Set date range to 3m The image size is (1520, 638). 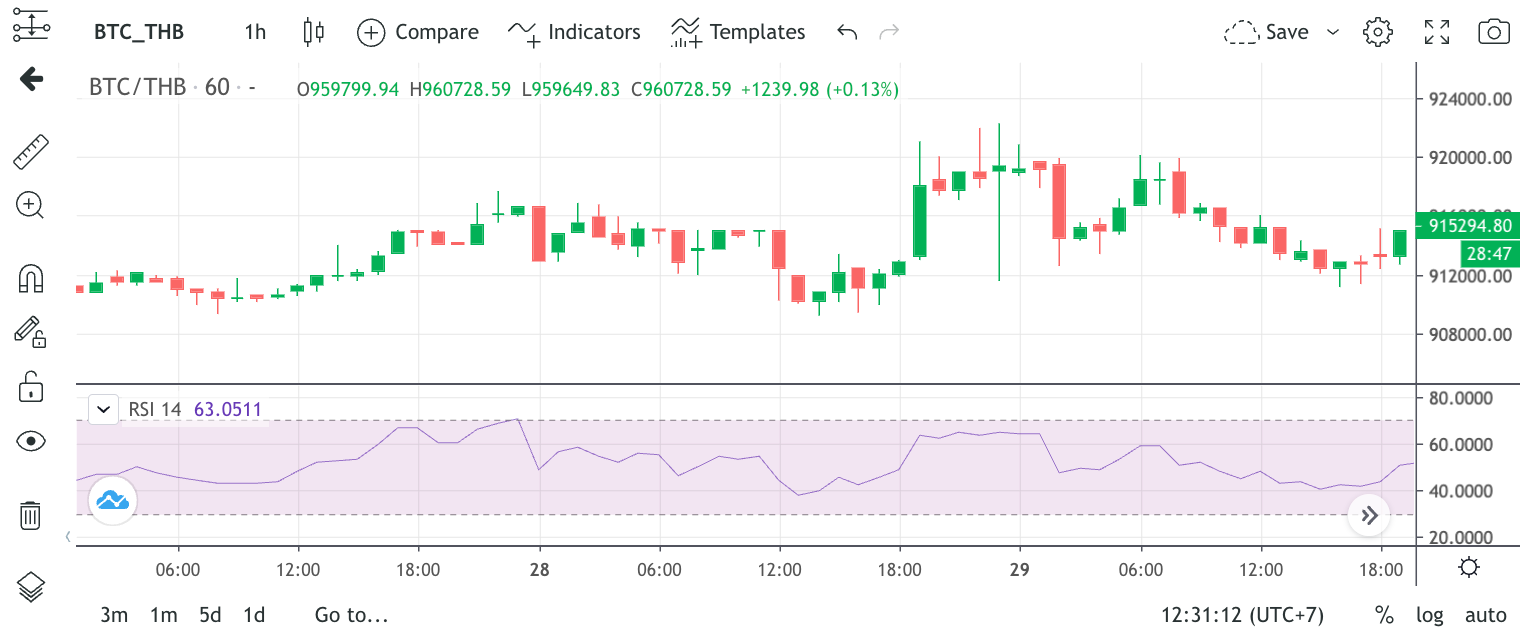[x=114, y=616]
